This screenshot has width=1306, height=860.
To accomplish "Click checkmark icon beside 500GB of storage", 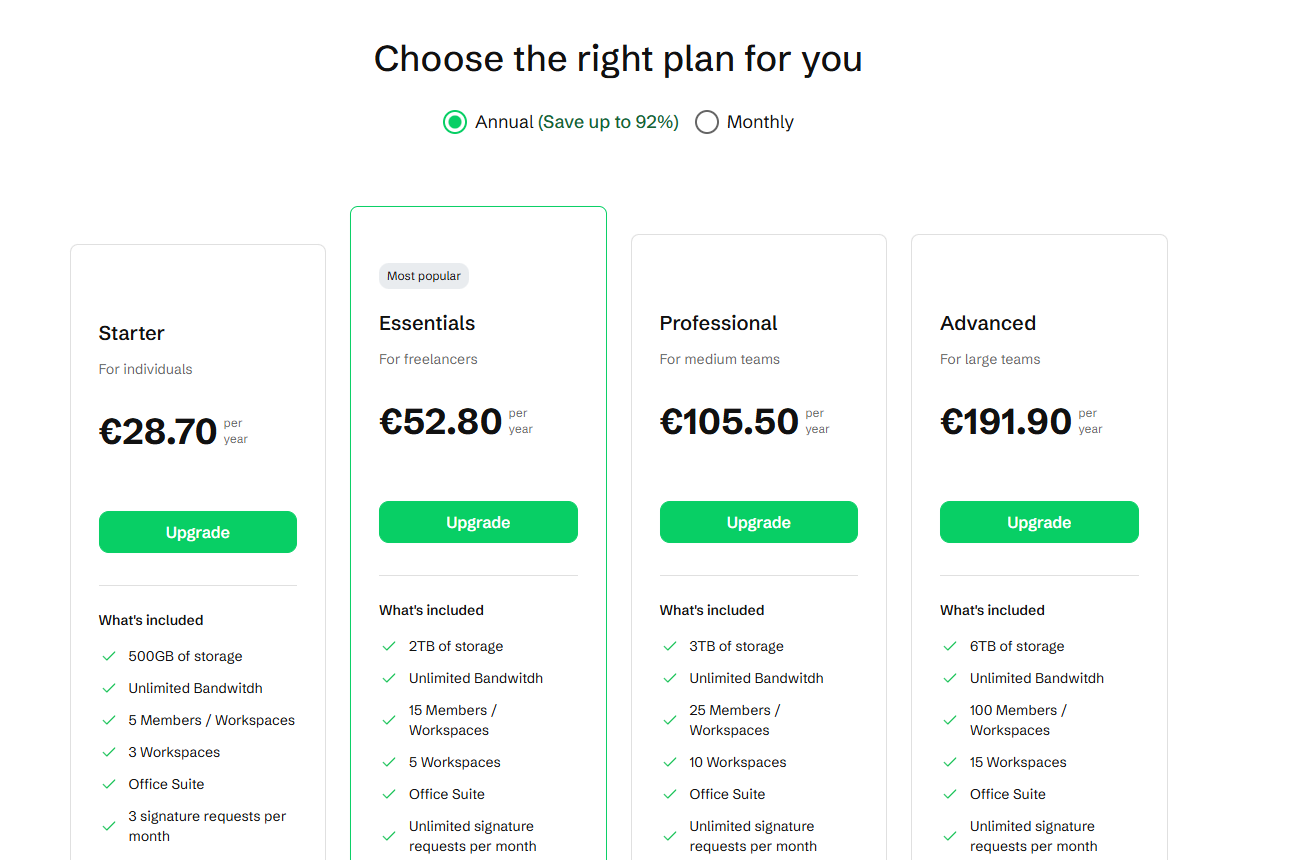I will pyautogui.click(x=109, y=657).
